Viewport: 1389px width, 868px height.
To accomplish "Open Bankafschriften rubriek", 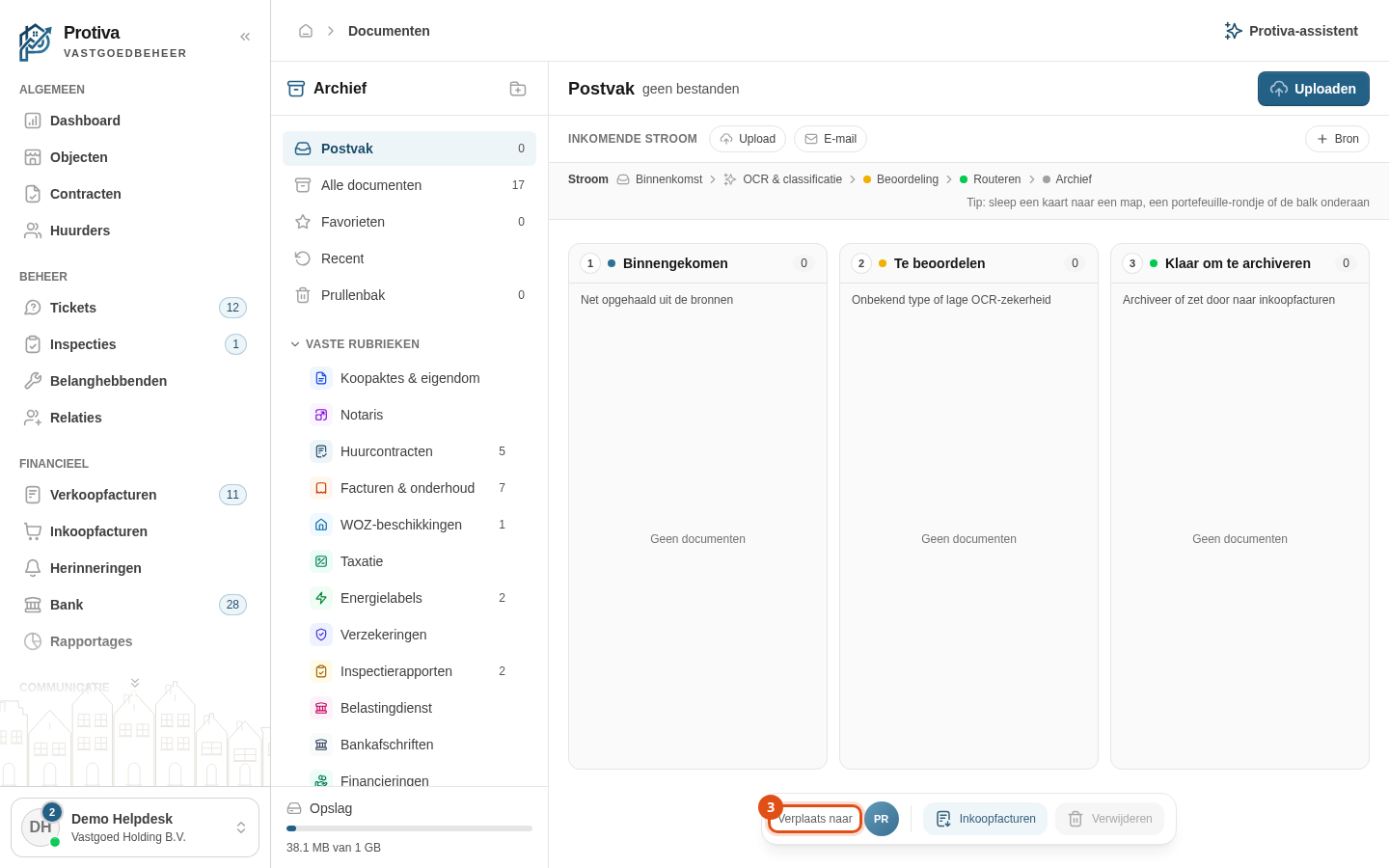I will [409, 745].
